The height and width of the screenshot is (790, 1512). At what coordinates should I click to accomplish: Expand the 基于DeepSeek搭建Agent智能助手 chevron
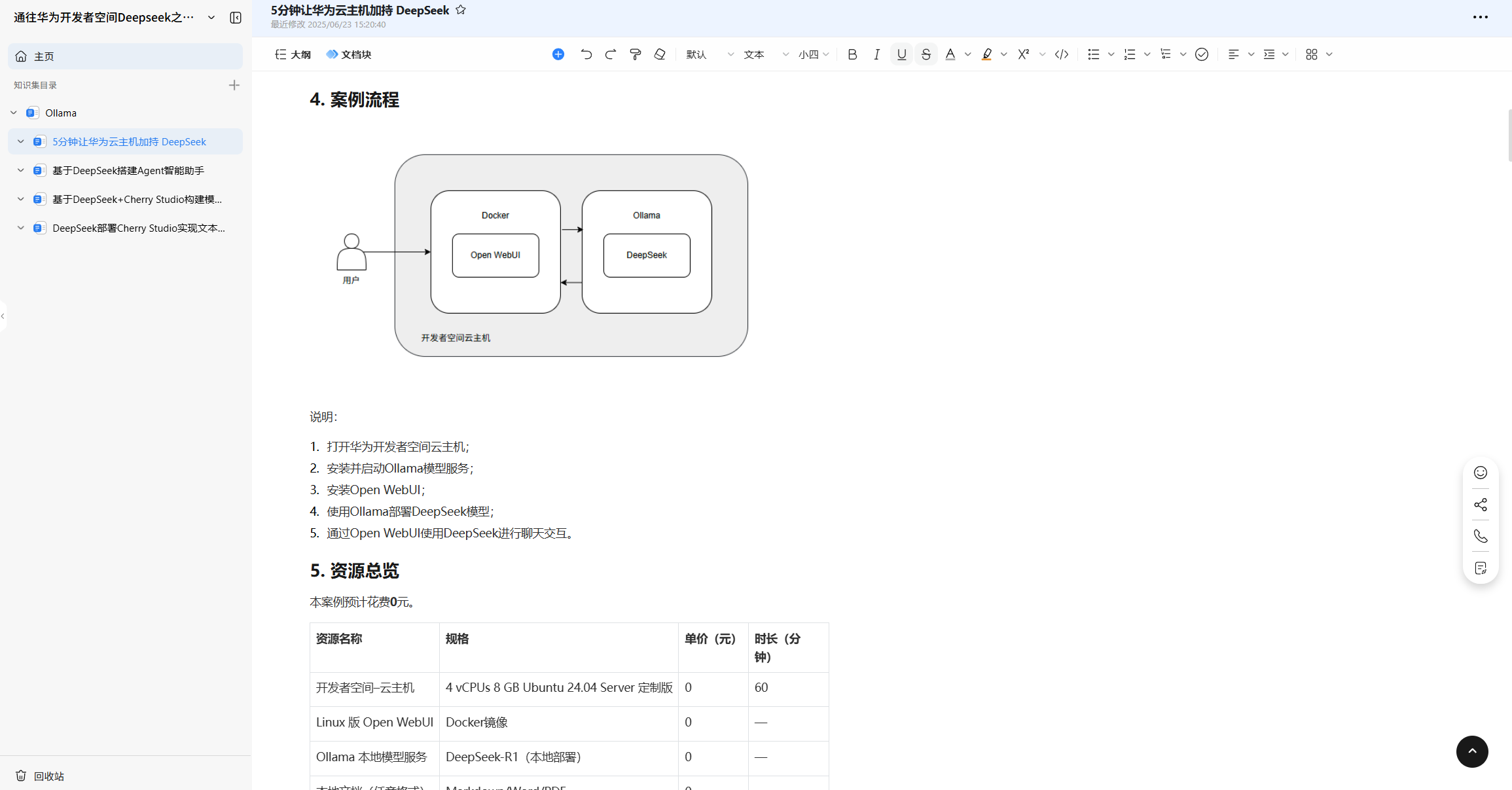21,170
